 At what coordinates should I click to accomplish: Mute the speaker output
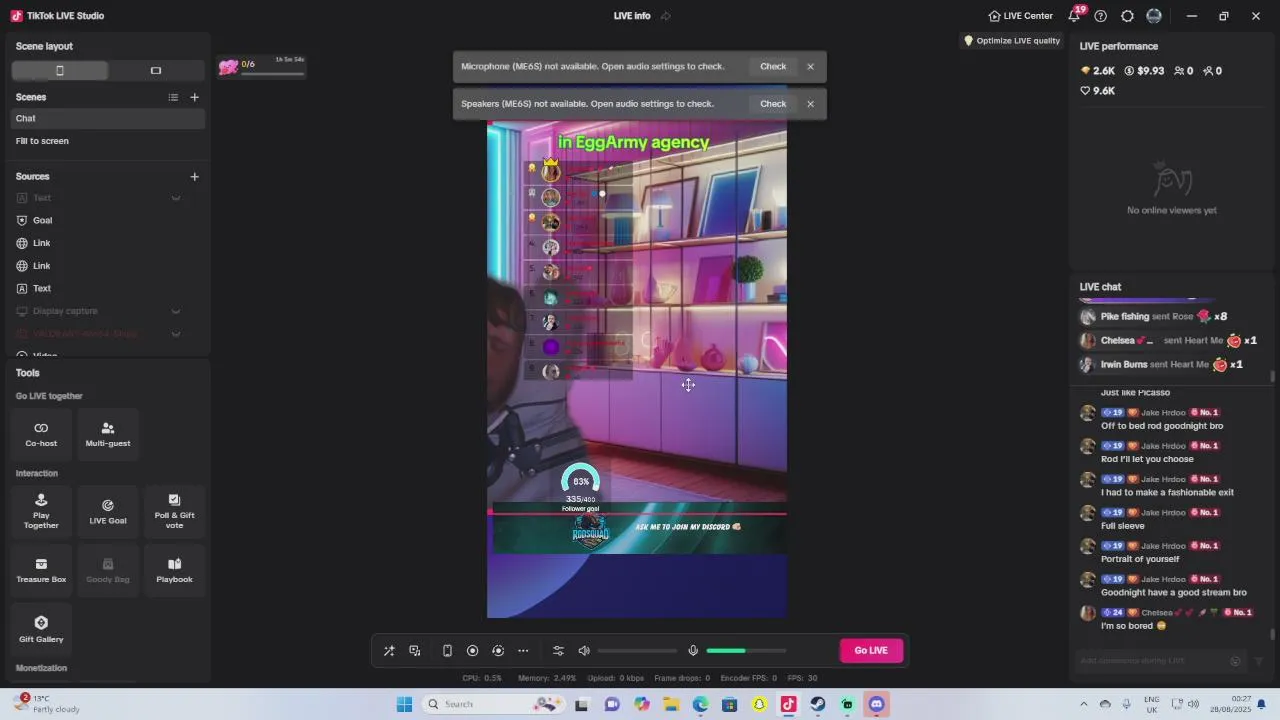(584, 651)
